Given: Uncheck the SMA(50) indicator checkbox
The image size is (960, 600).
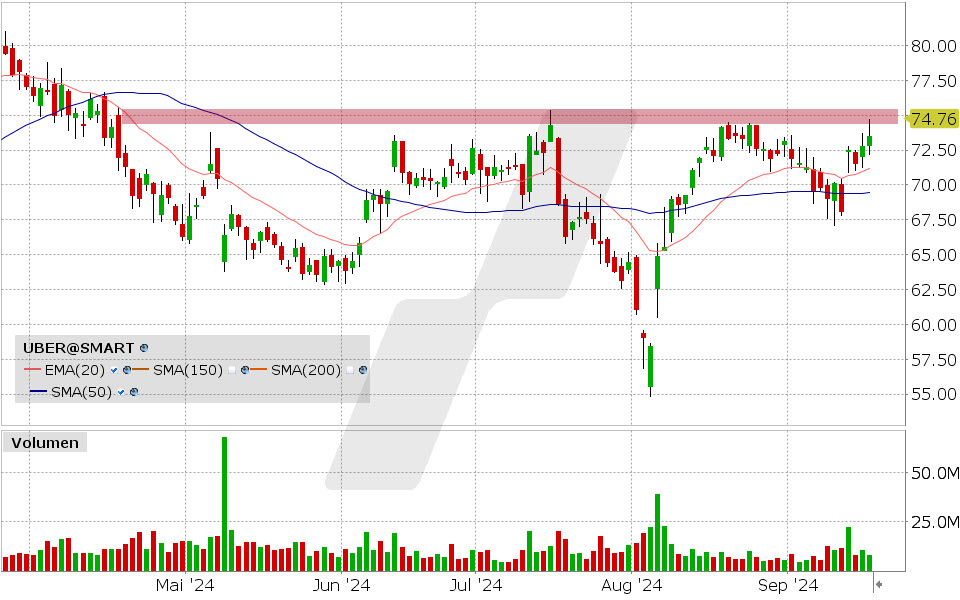Looking at the screenshot, I should pyautogui.click(x=121, y=392).
